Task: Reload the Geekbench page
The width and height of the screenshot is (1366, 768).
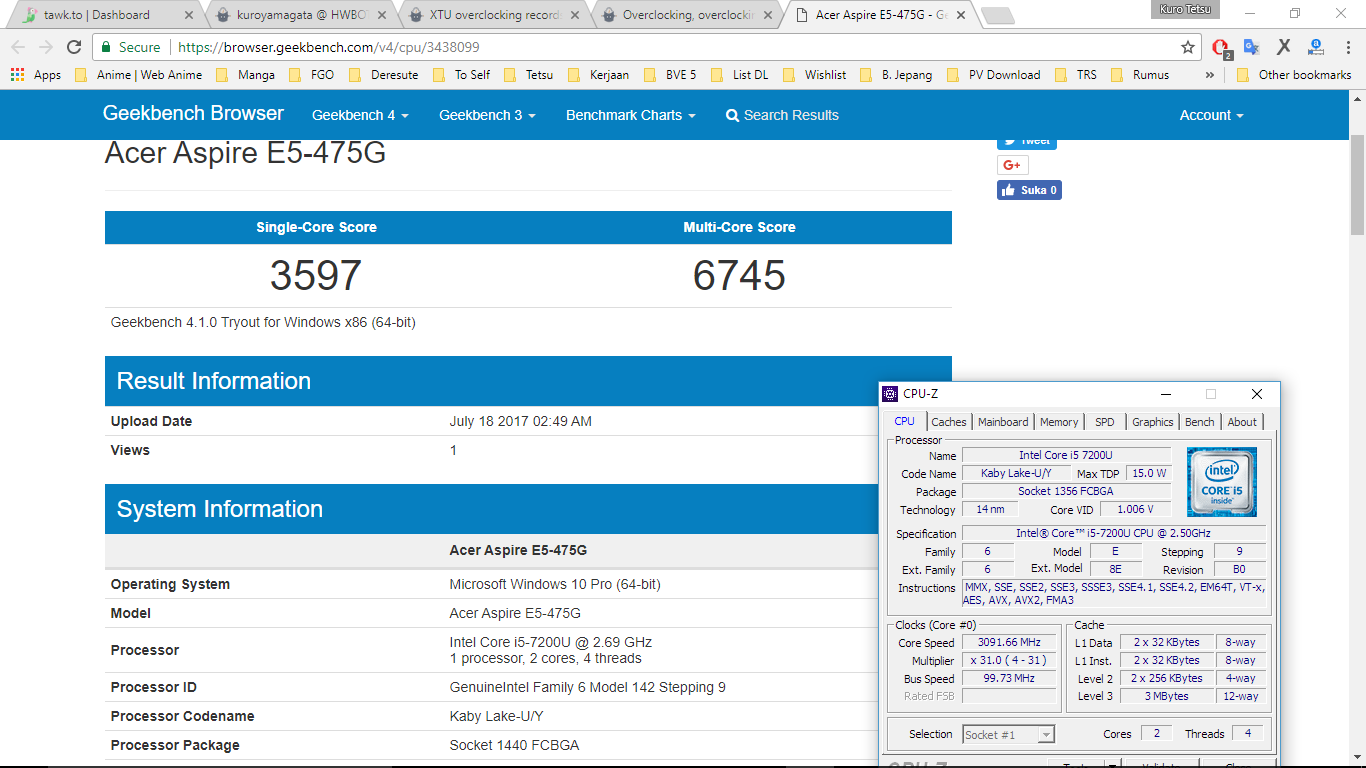Action: click(74, 47)
